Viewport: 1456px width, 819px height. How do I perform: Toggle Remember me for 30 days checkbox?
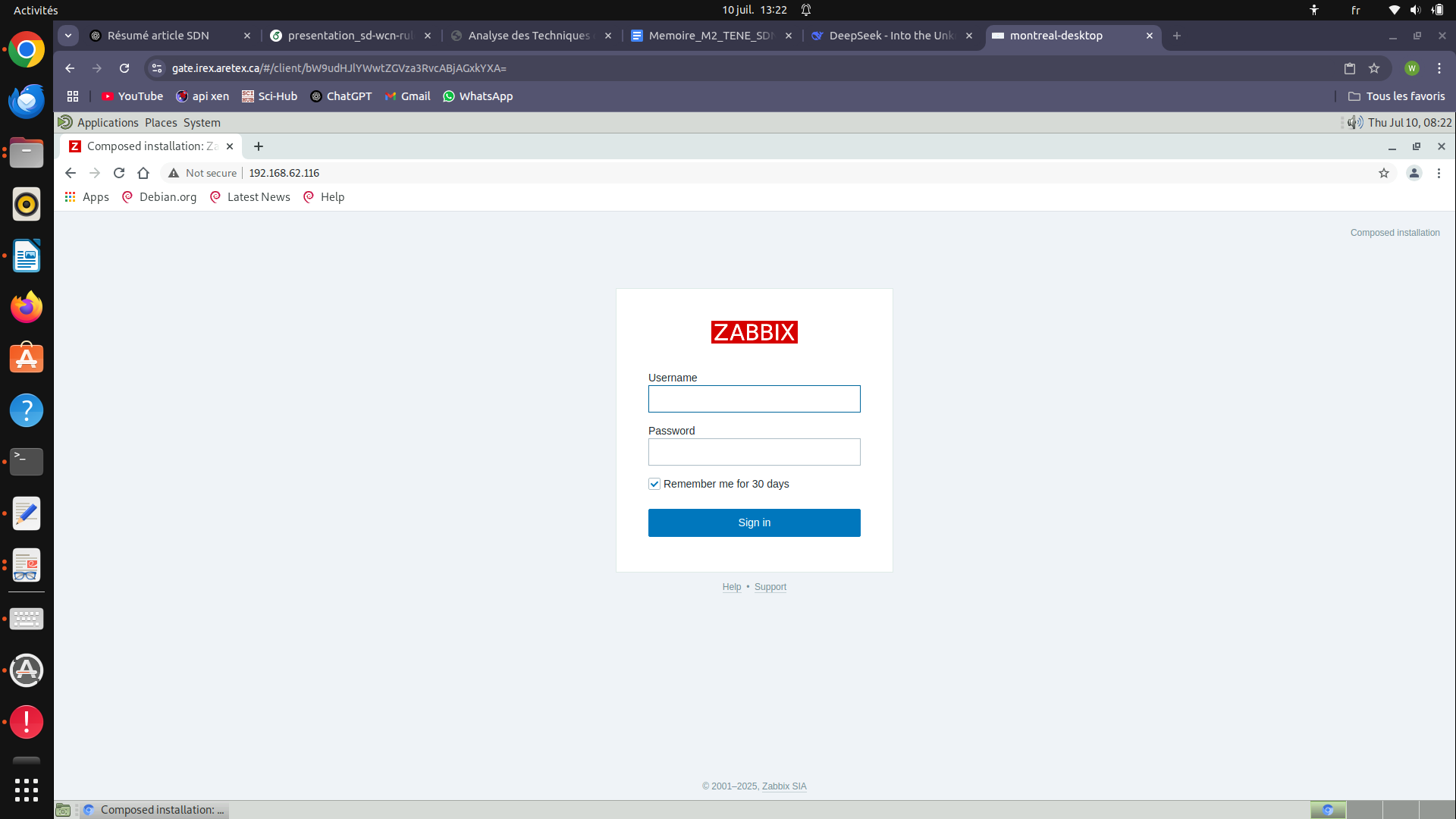(x=654, y=484)
